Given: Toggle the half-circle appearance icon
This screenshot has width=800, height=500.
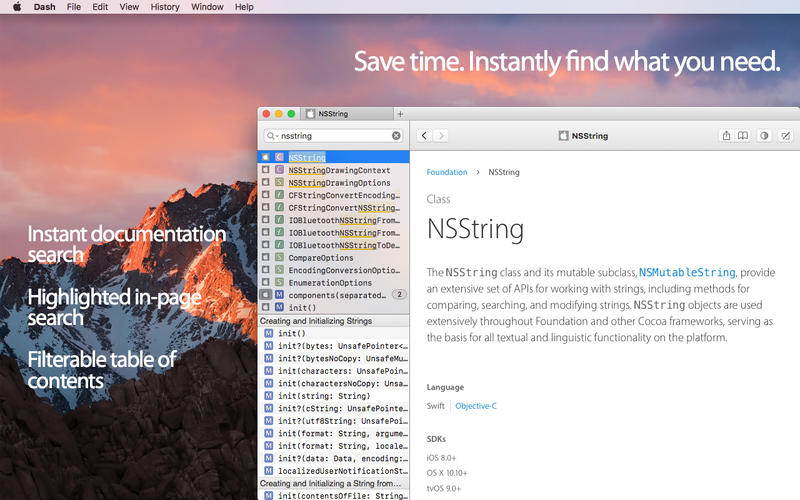Looking at the screenshot, I should [764, 136].
